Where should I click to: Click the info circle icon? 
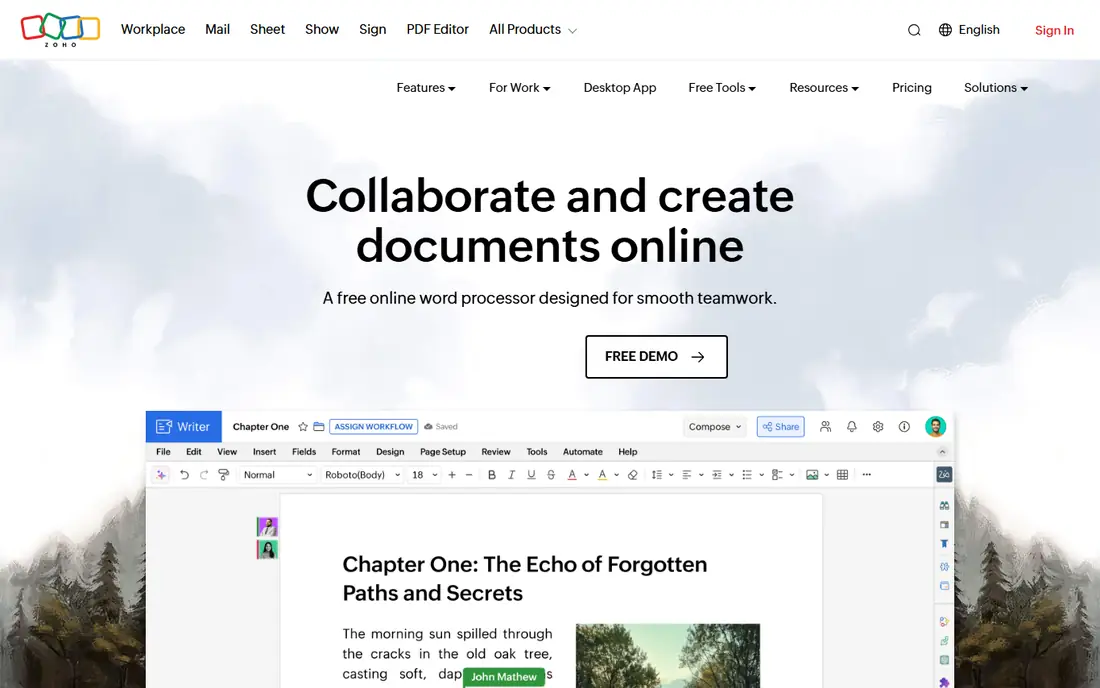(x=904, y=426)
